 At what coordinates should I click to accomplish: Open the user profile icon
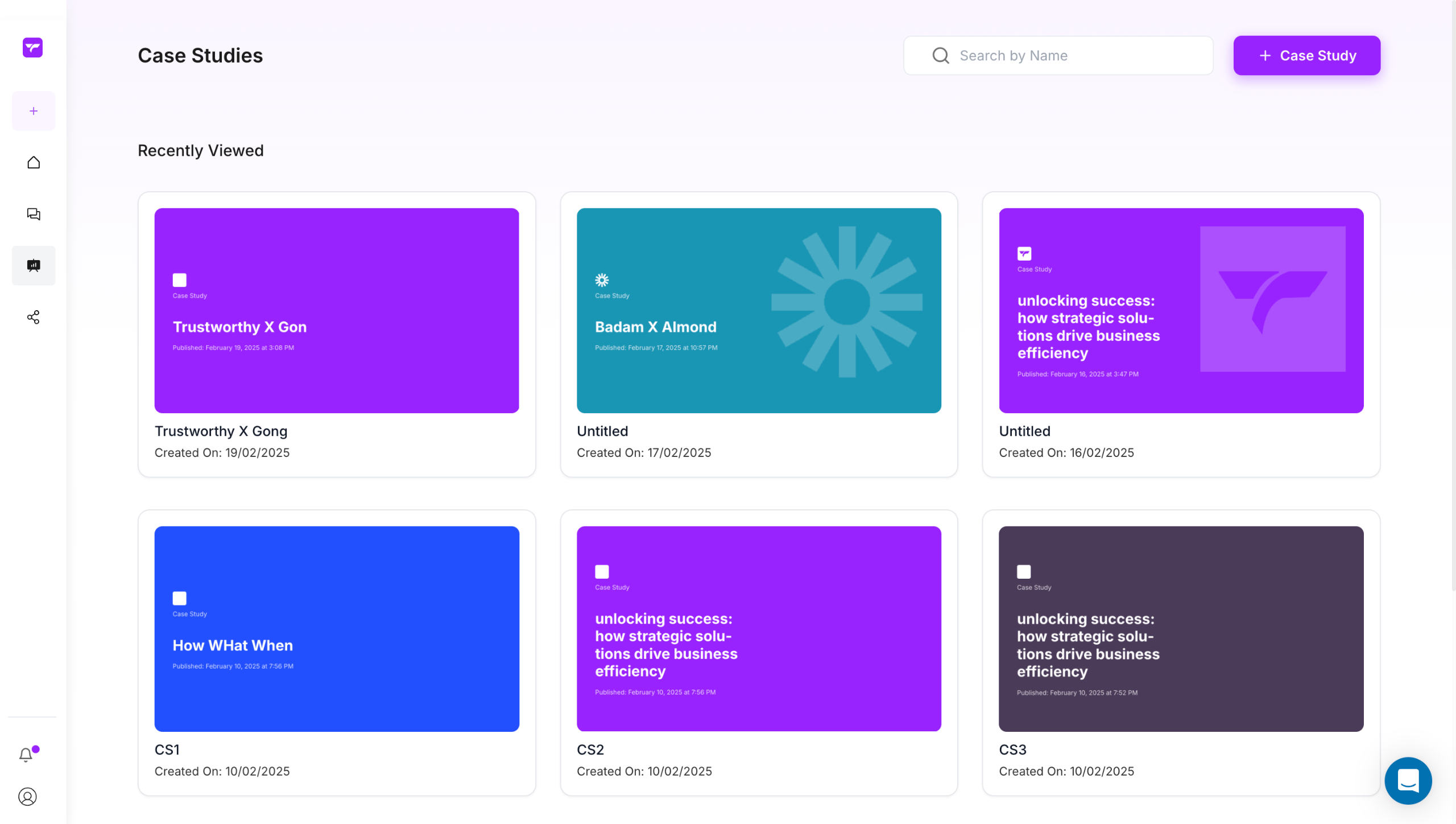(27, 796)
